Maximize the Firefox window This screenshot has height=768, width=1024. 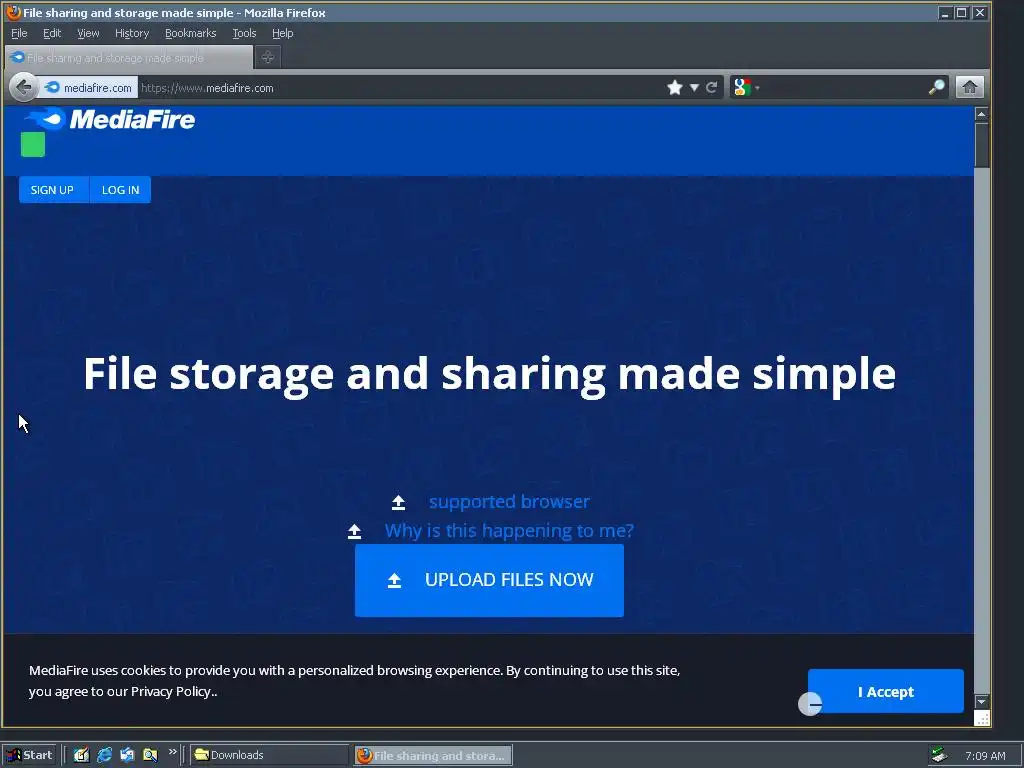[x=961, y=12]
